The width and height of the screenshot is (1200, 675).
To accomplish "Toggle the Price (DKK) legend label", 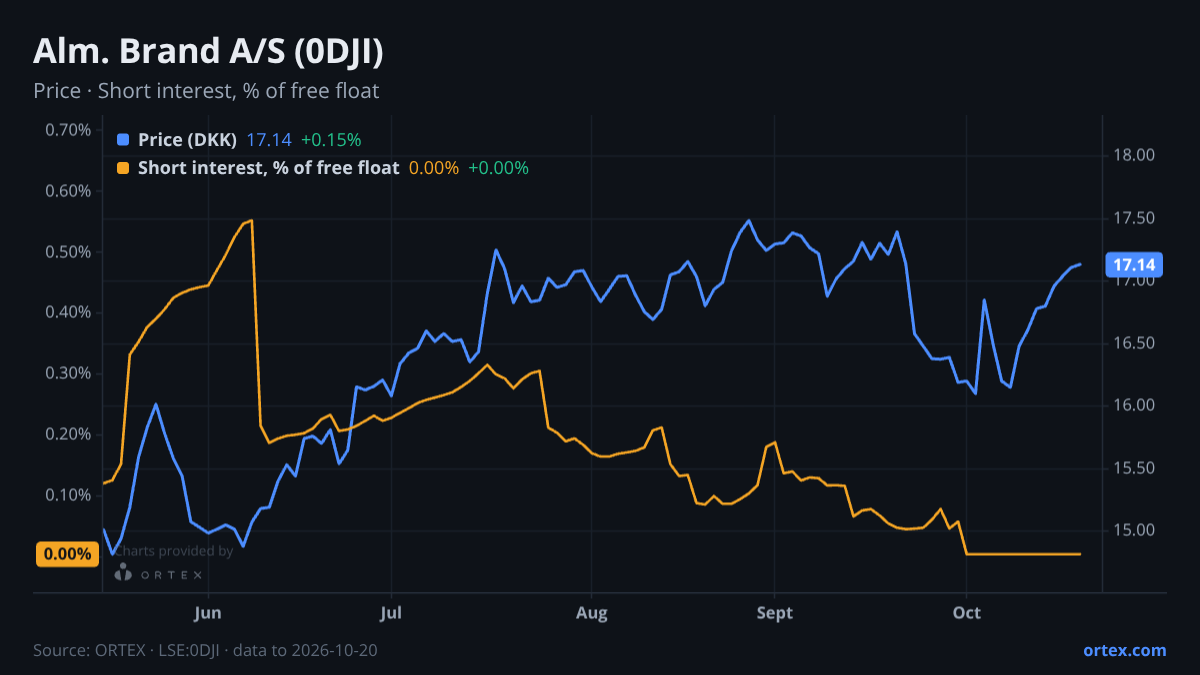I will click(x=188, y=140).
